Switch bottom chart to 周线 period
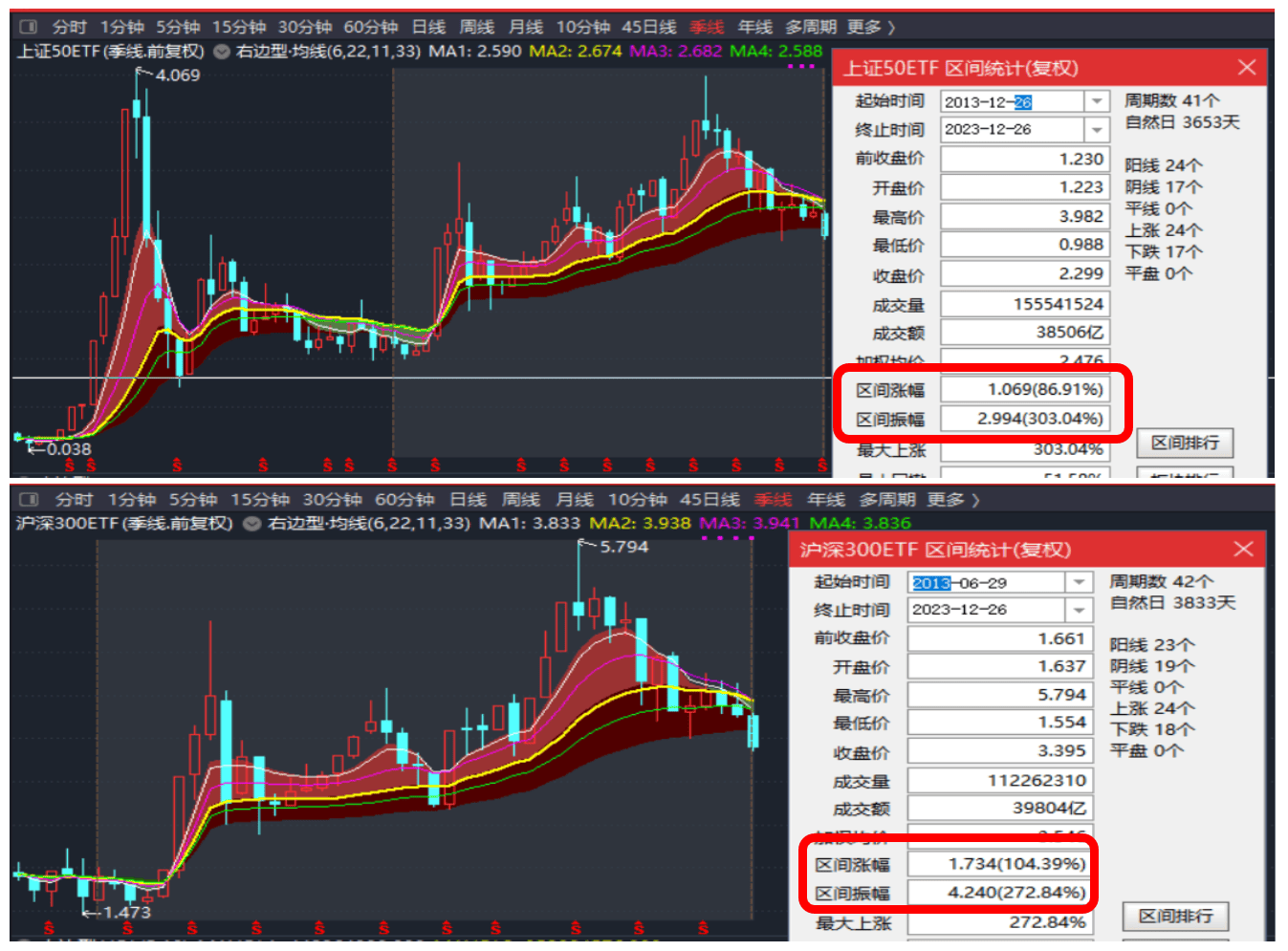Viewport: 1288px width, 951px height. click(x=520, y=499)
